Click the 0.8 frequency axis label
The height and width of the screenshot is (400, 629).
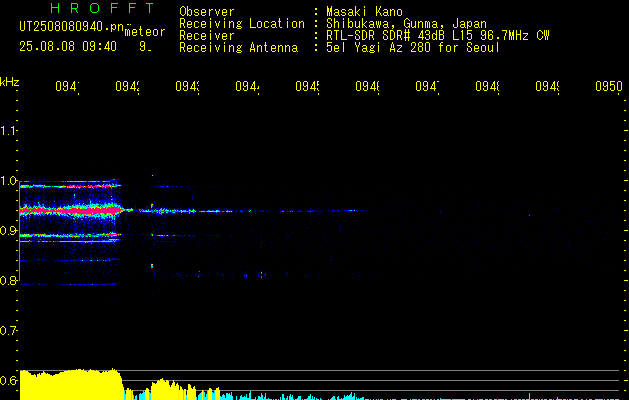click(8, 281)
